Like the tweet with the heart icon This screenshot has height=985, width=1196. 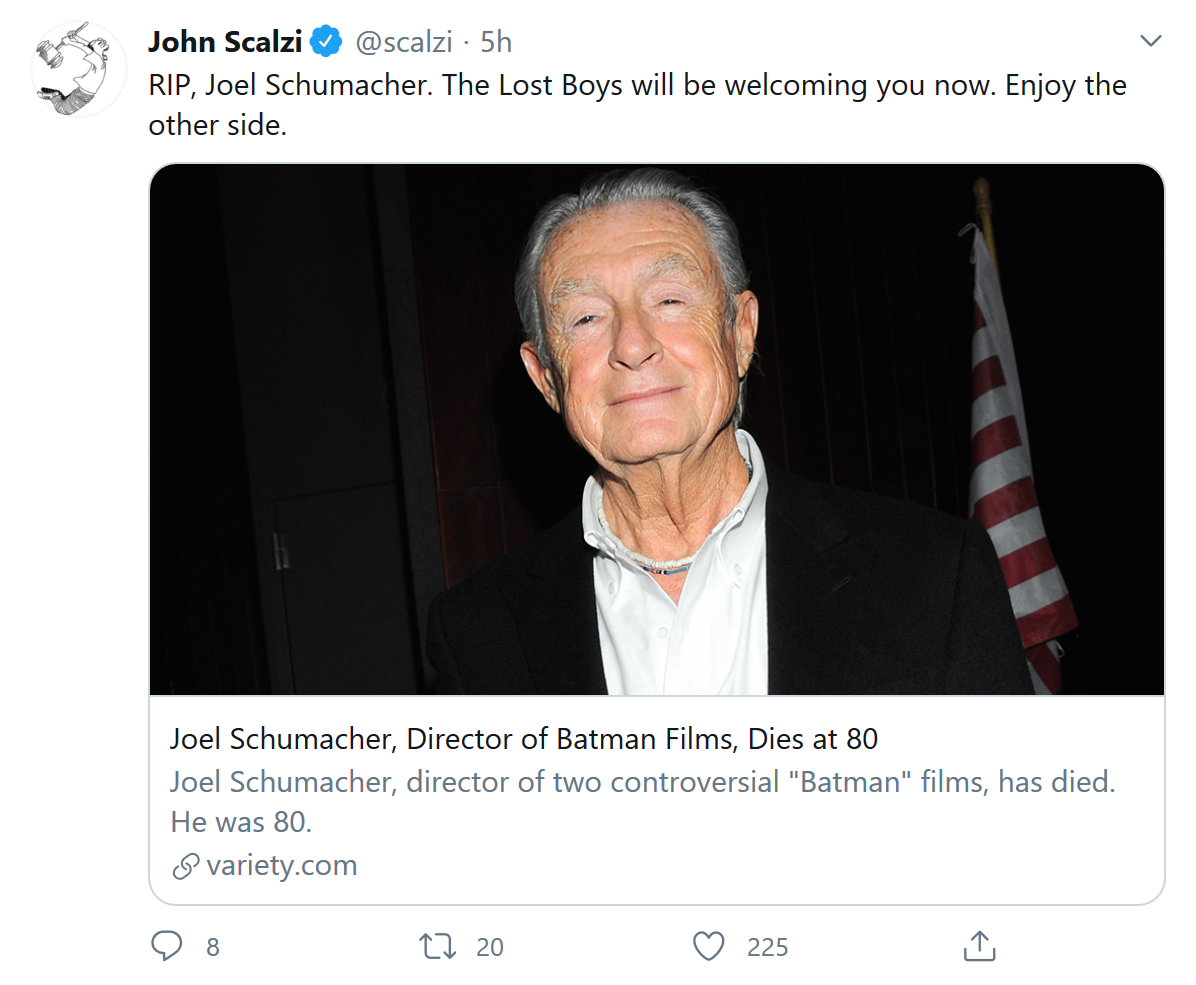point(708,945)
